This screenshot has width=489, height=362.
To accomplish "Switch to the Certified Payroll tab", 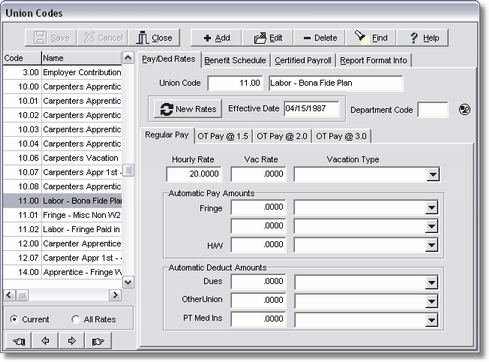I will 303,60.
